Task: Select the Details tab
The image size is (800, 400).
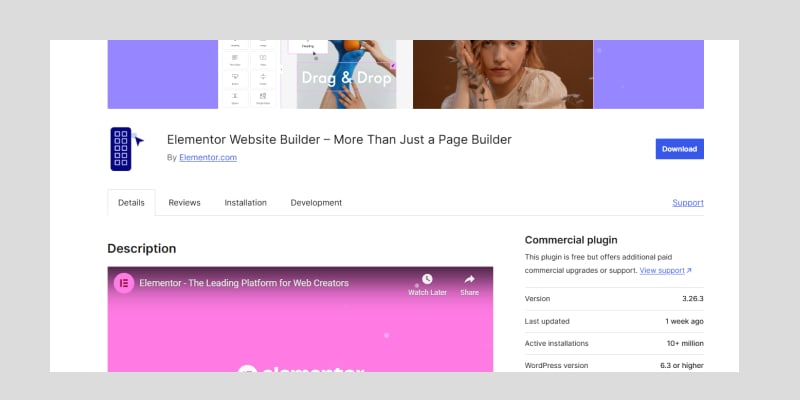Action: point(131,203)
